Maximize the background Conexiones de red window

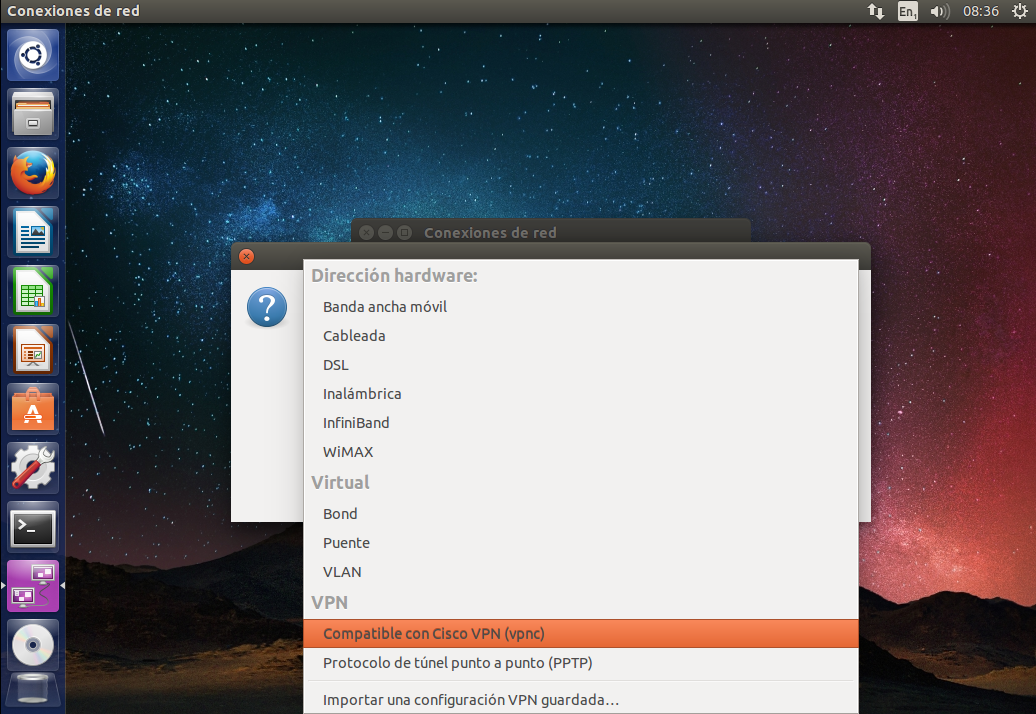[x=405, y=232]
